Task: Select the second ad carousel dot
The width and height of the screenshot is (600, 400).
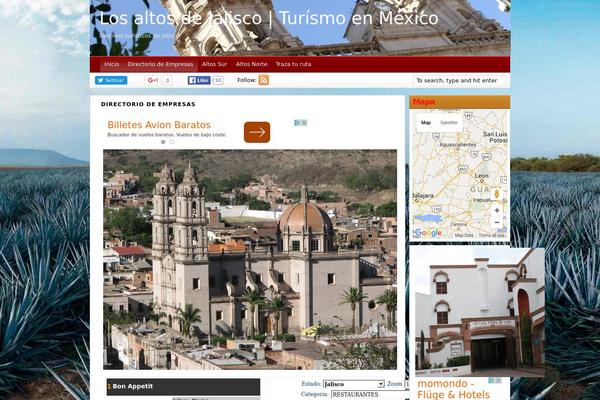Action: [x=172, y=142]
